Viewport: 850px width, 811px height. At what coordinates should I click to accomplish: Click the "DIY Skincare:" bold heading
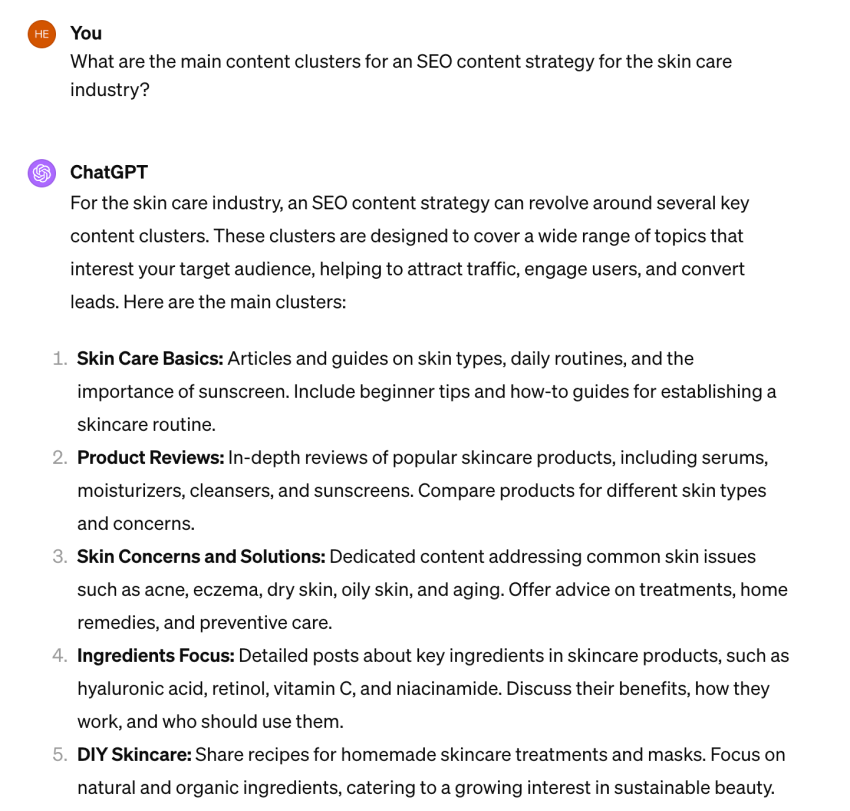point(134,755)
